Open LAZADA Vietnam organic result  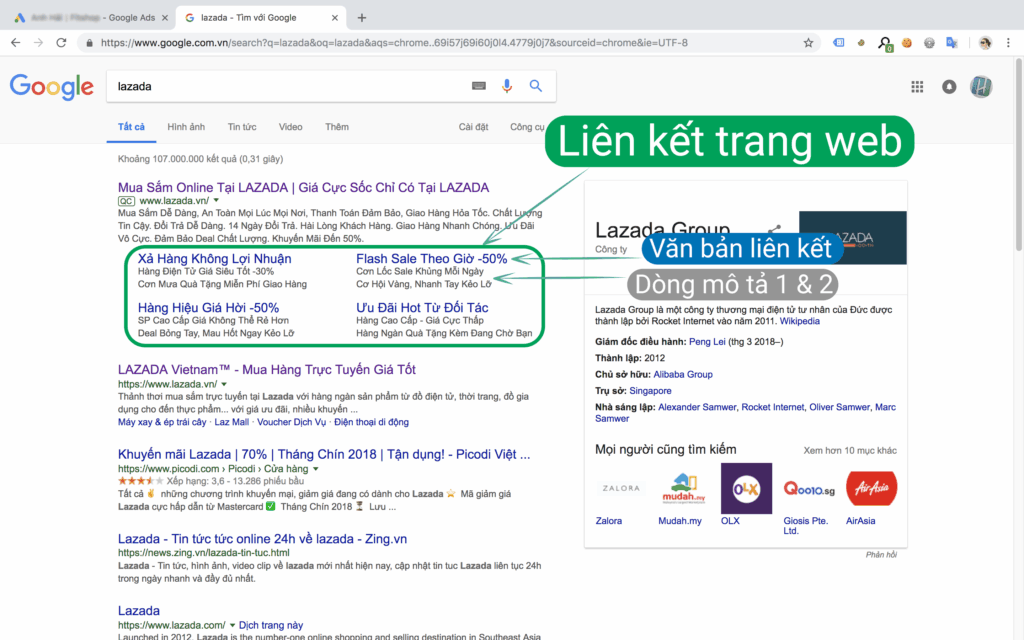point(266,370)
